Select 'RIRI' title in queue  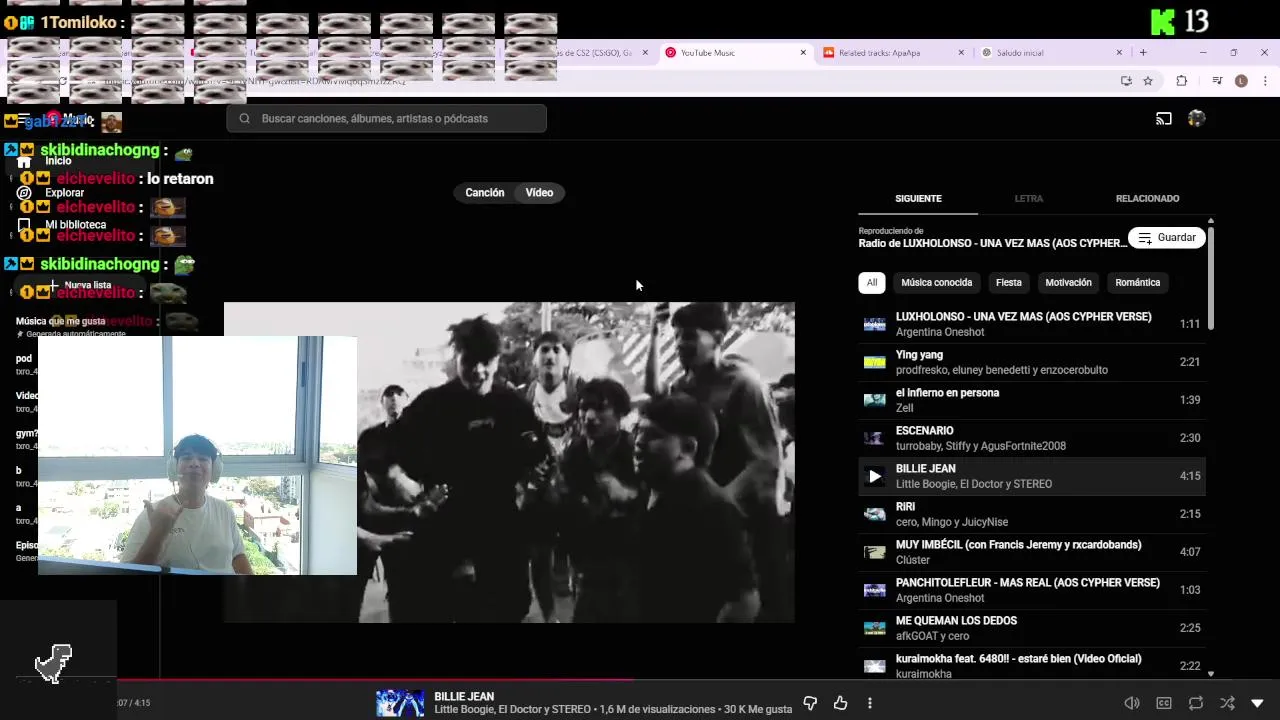(906, 507)
